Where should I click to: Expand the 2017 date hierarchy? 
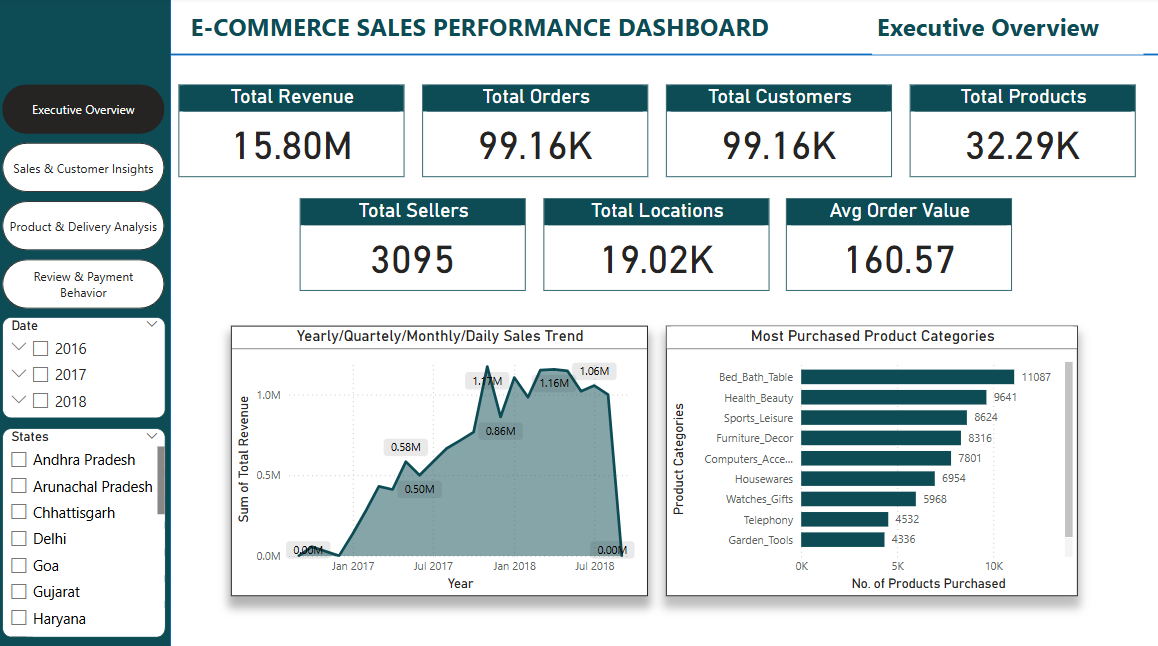point(19,373)
